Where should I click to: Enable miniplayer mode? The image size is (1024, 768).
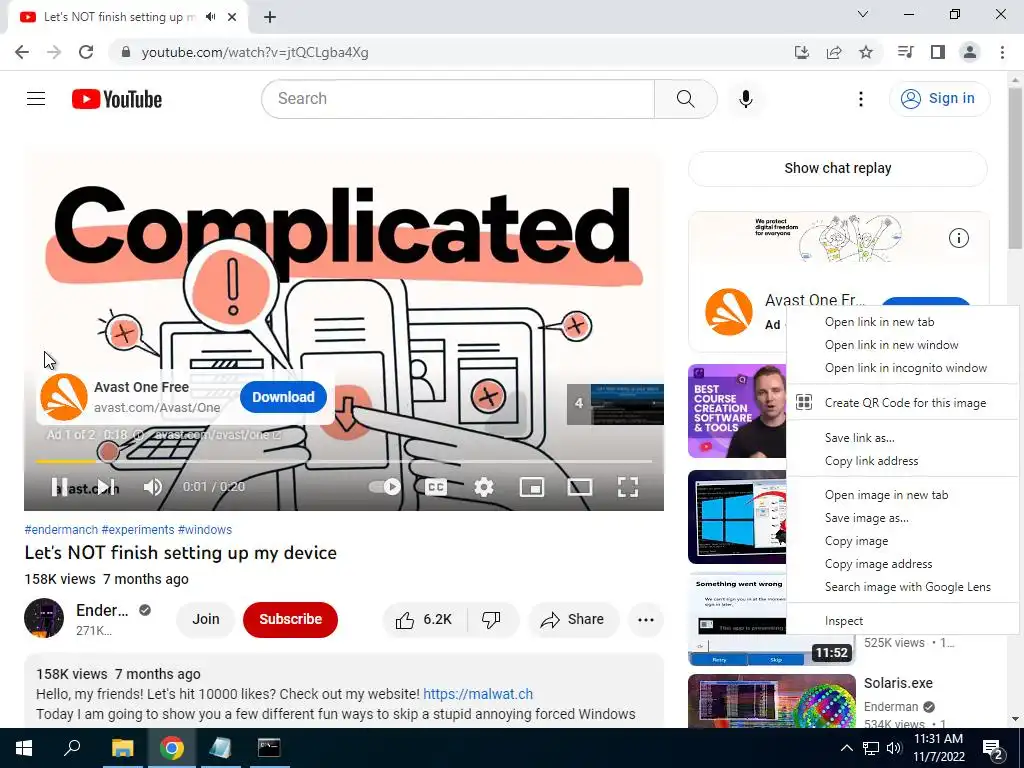(x=532, y=487)
